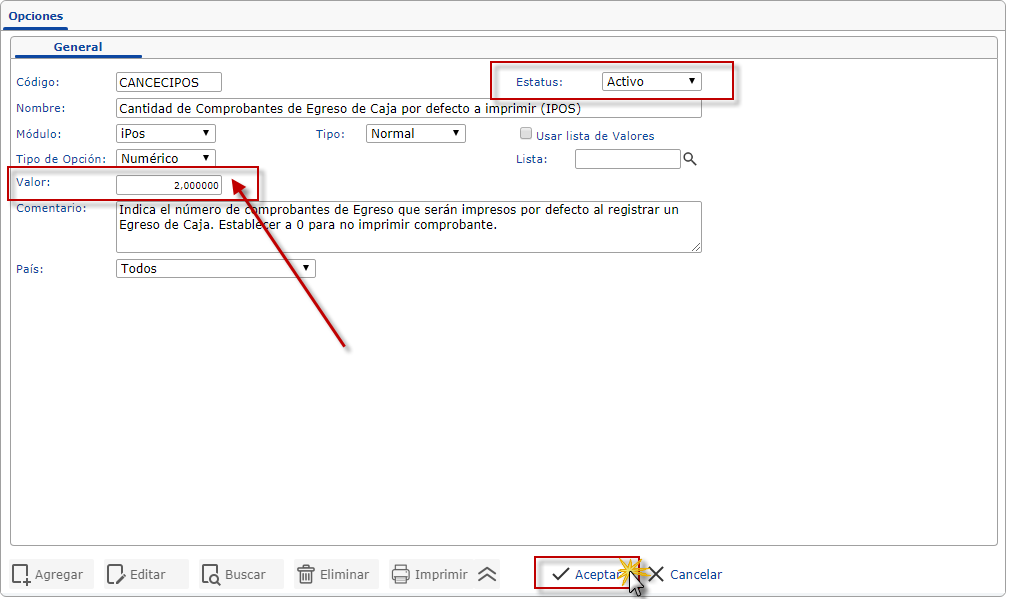Screen dimensions: 1009x599
Task: Click the Código field containing CANCECIPOS
Action: click(169, 82)
